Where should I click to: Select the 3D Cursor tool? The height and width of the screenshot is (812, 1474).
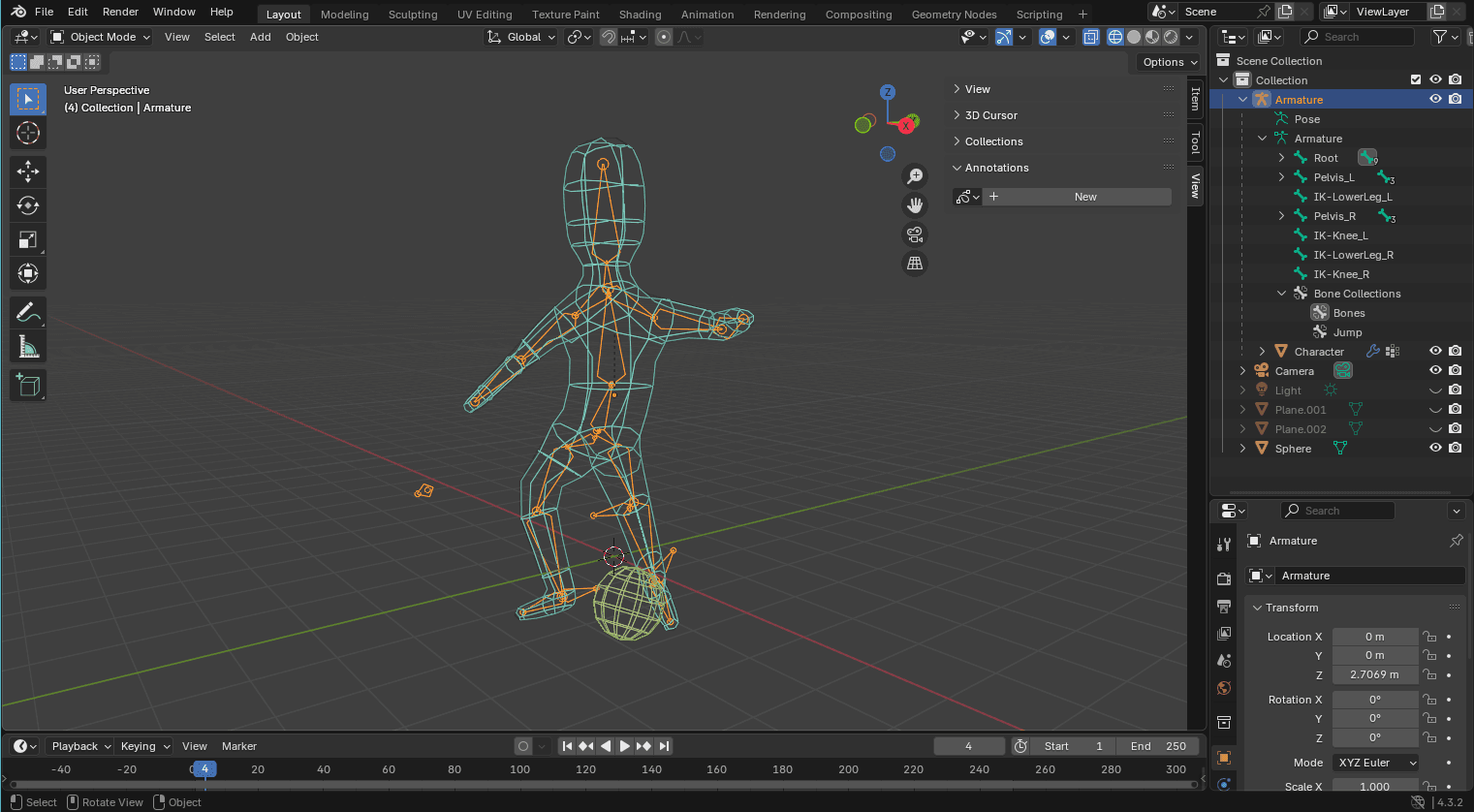(27, 133)
